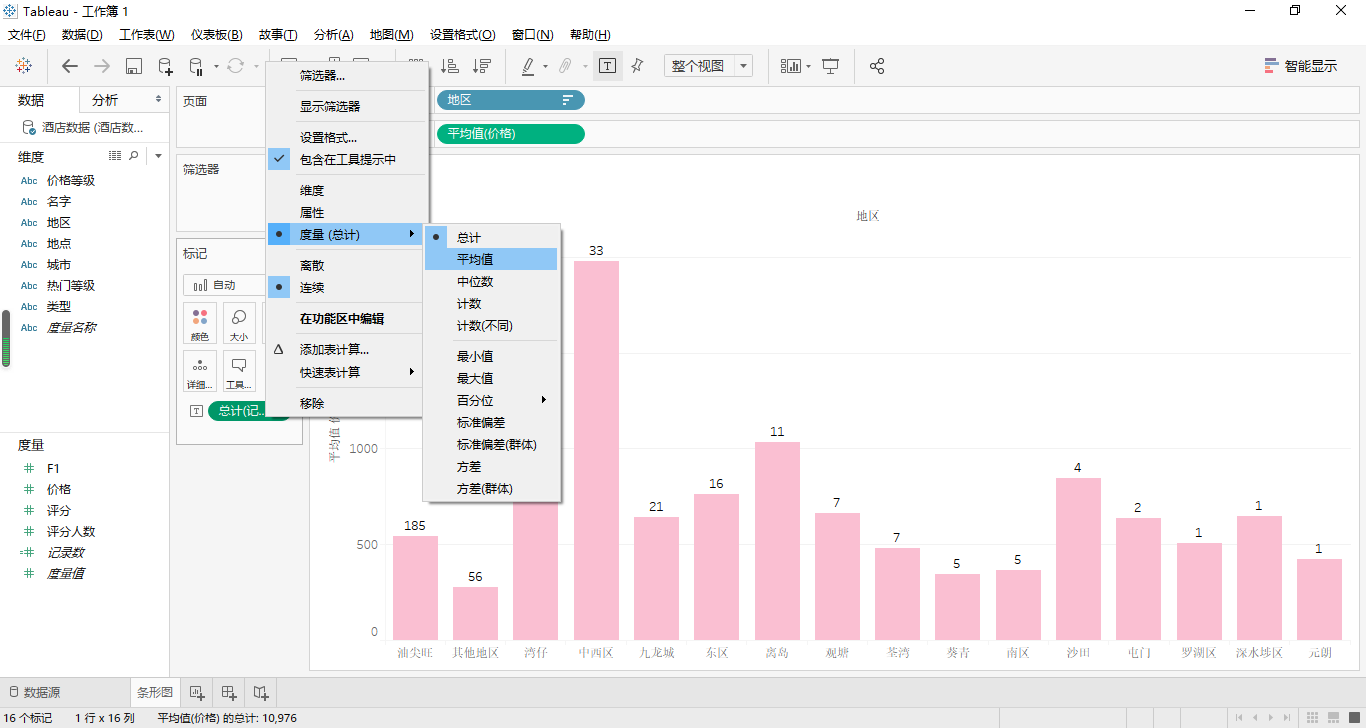
Task: Click the paperclip group members icon
Action: [x=565, y=66]
